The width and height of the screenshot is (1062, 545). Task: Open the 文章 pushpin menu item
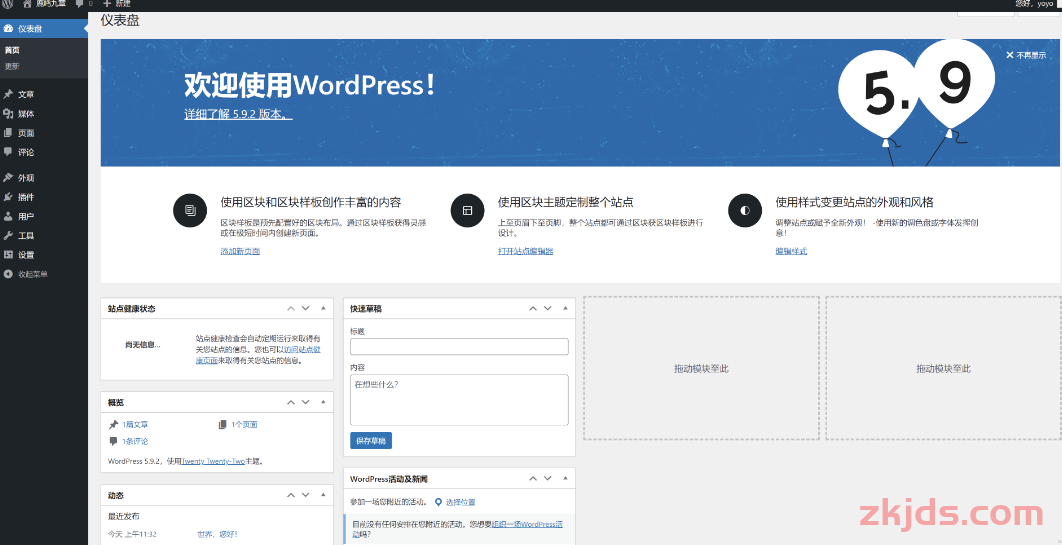click(44, 95)
